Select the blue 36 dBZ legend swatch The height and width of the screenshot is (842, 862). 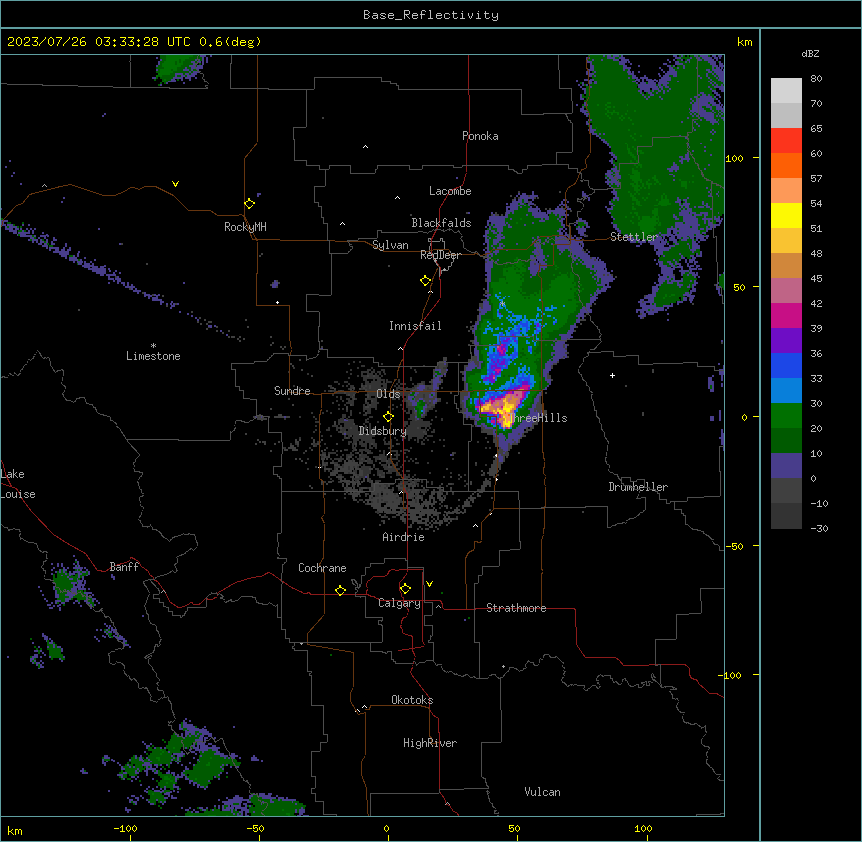click(786, 365)
